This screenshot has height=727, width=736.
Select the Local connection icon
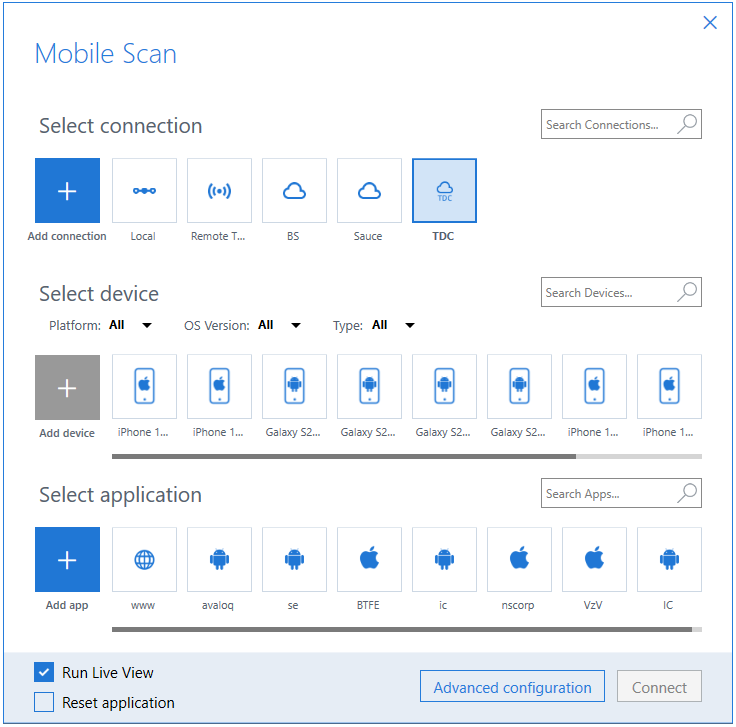click(x=144, y=190)
